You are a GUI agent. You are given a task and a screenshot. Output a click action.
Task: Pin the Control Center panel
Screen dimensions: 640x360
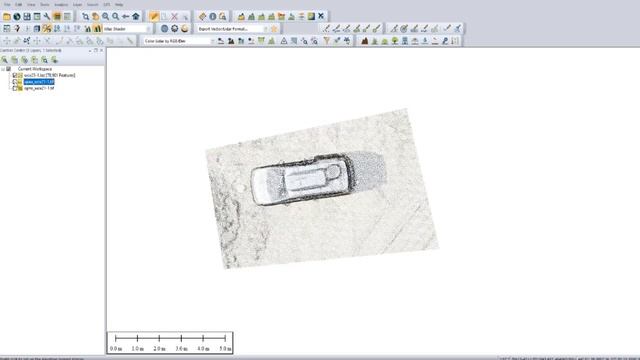coord(90,50)
